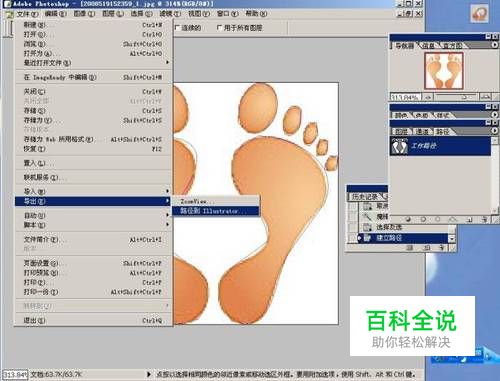Screen dimensions: 500x381
Task: Select 置入(L) in the File menu
Action: 93,163
